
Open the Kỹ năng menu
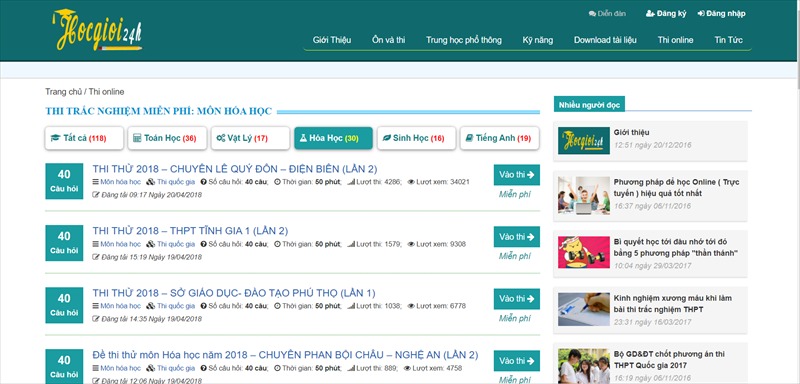click(537, 40)
